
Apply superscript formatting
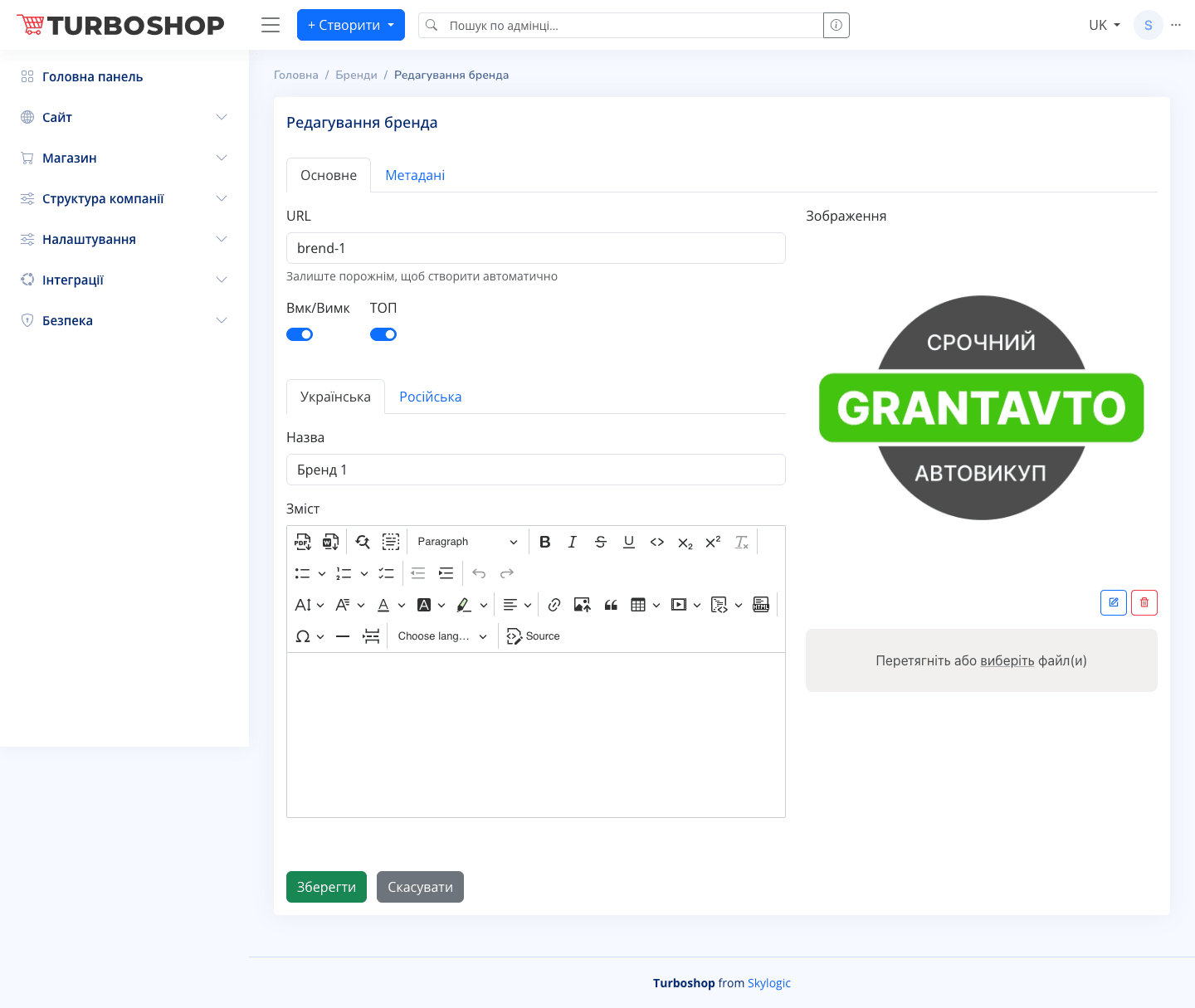(714, 542)
